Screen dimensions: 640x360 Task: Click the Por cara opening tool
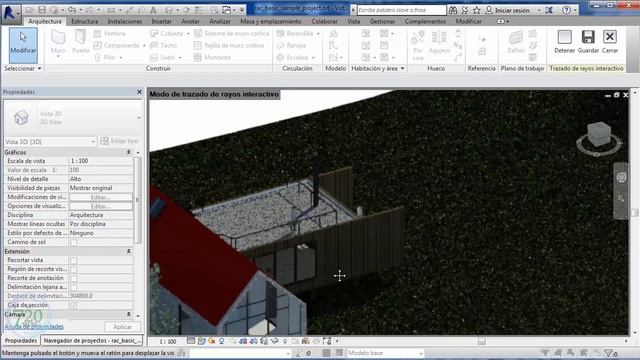pos(418,46)
